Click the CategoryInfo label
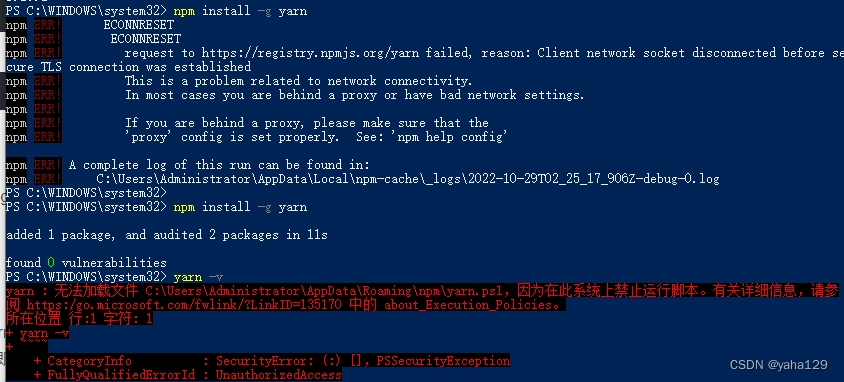The image size is (844, 382). tap(89, 360)
